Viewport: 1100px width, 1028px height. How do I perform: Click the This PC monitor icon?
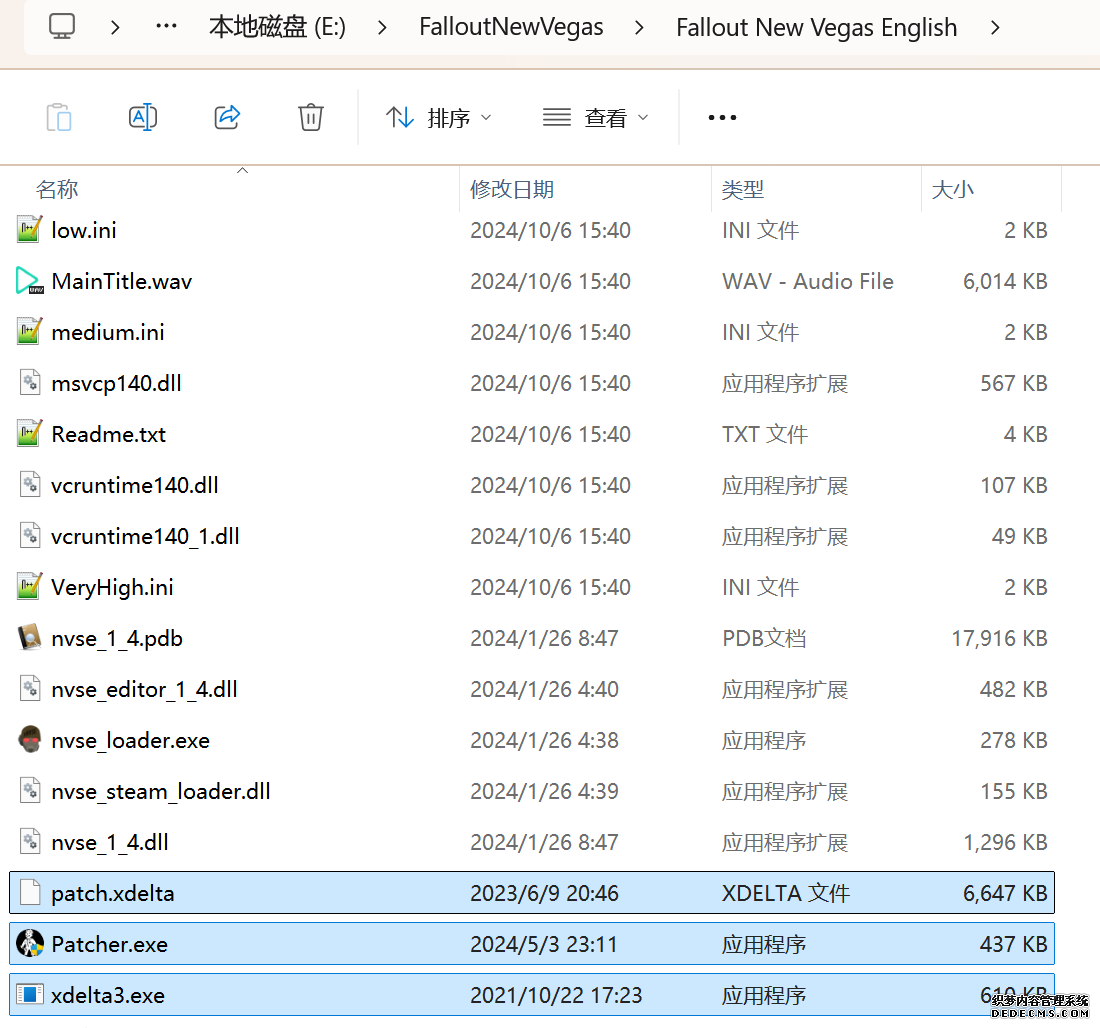pyautogui.click(x=62, y=26)
